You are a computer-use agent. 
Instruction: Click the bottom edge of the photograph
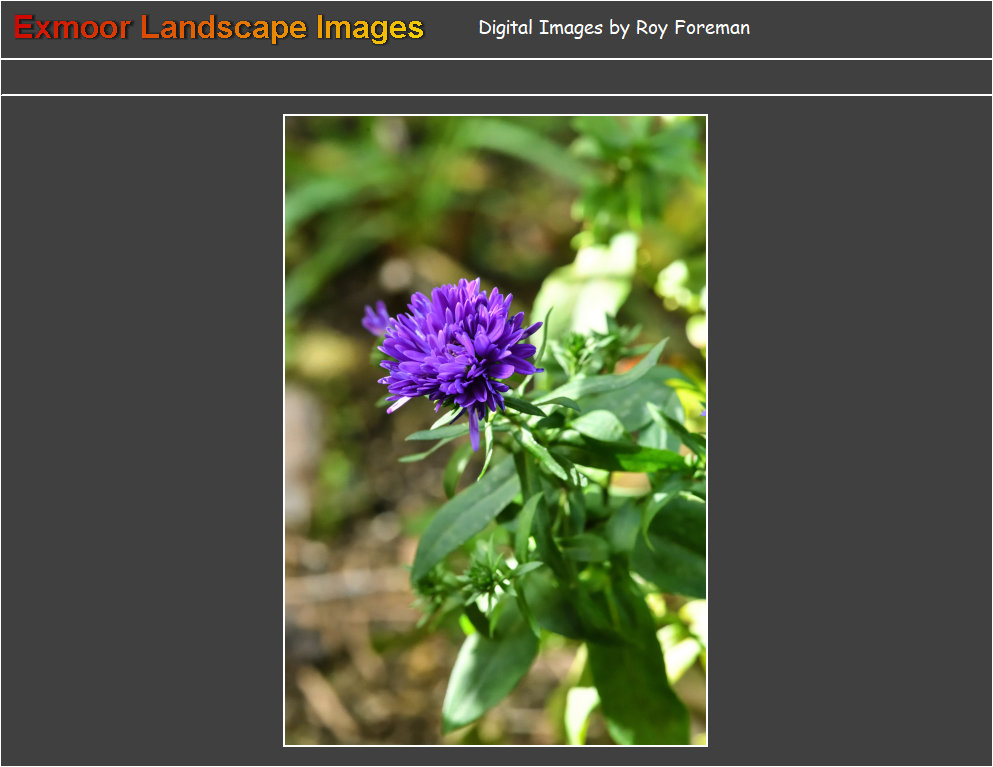click(495, 740)
